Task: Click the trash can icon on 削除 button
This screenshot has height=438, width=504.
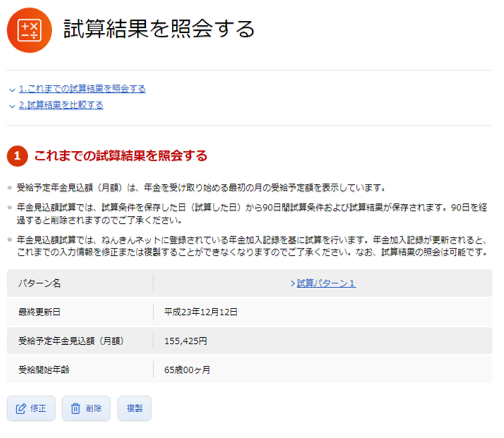Action: coord(76,409)
